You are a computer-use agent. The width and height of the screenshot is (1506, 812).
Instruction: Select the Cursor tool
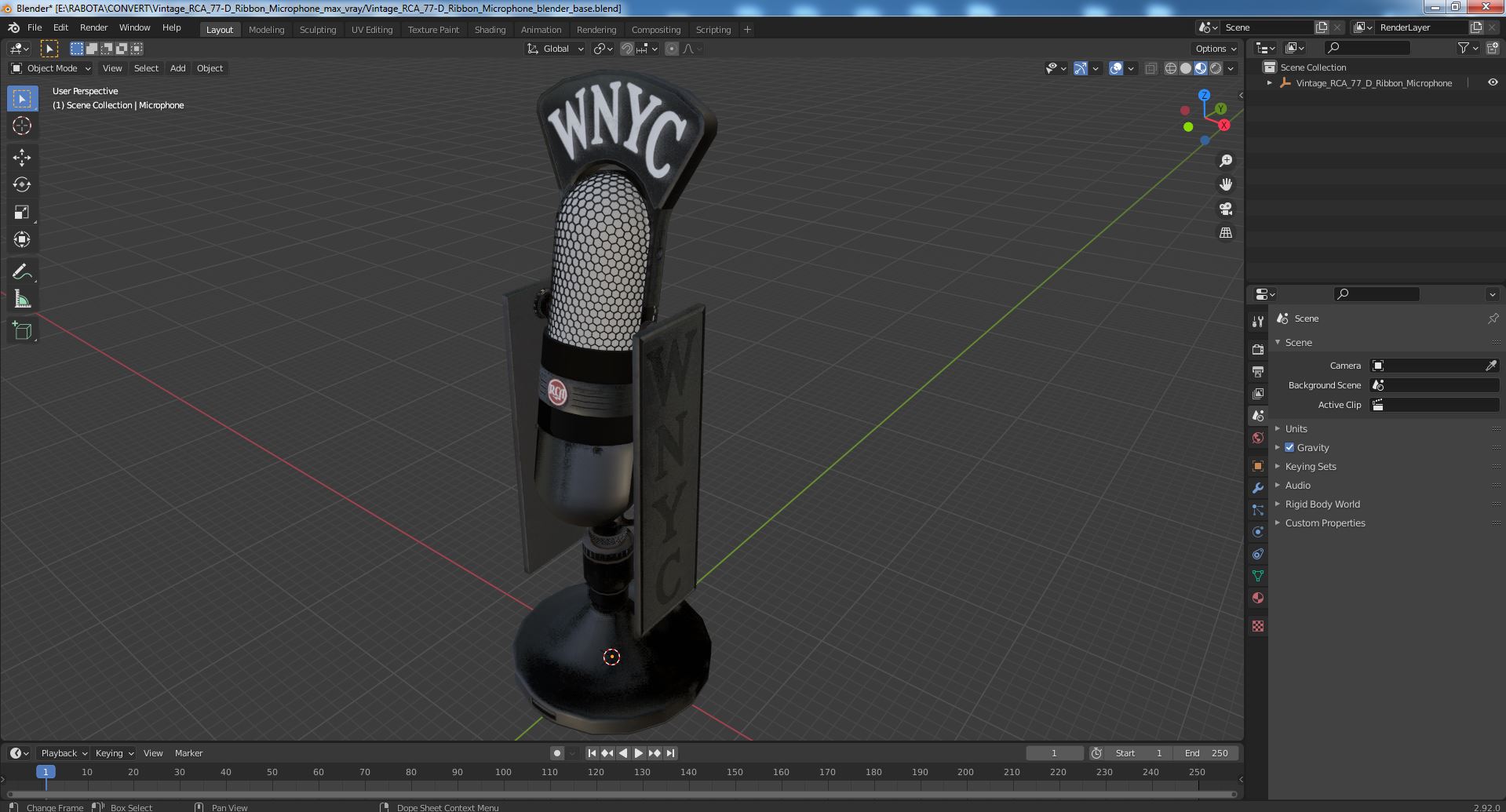pyautogui.click(x=22, y=126)
